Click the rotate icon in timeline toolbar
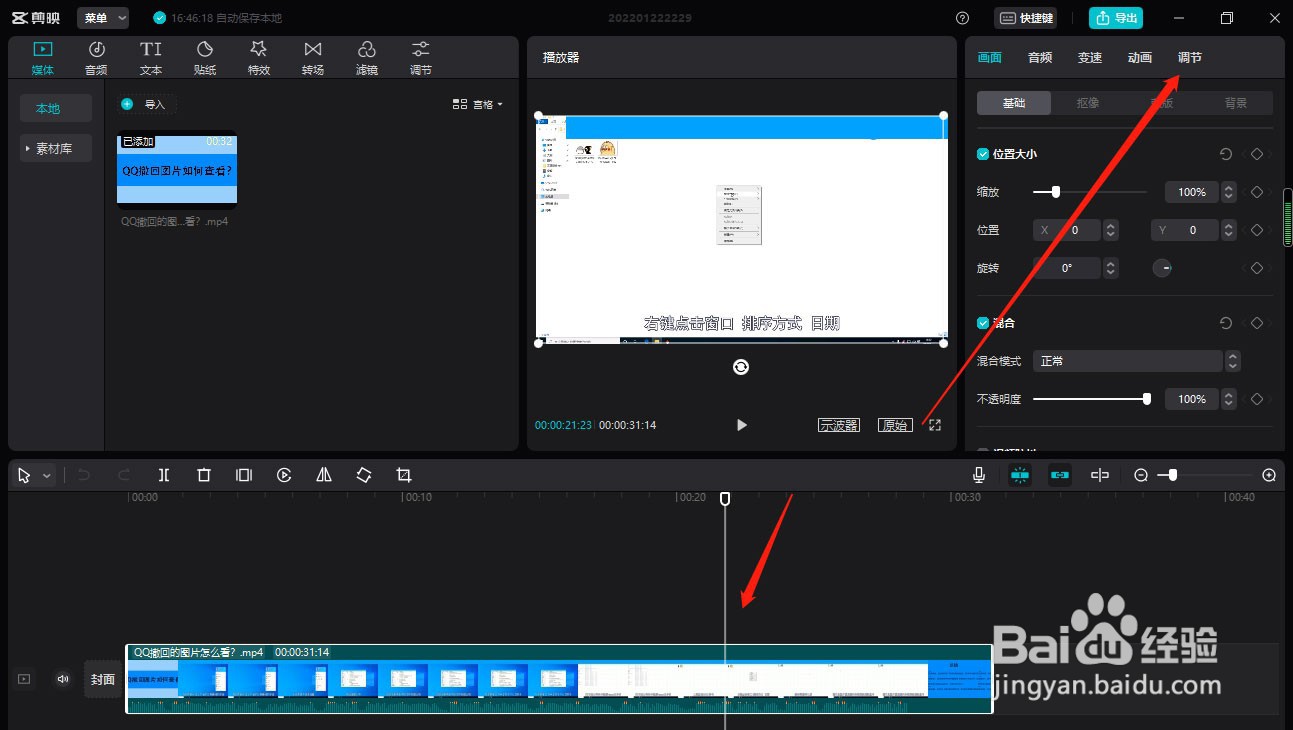1293x730 pixels. (x=364, y=475)
